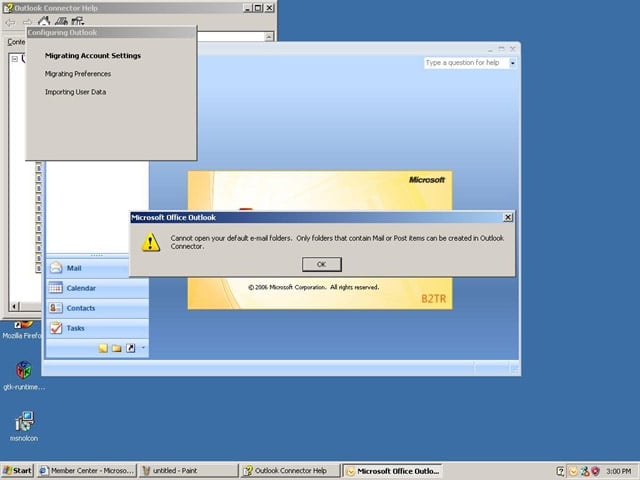640x480 pixels.
Task: Close the Outlook Connector Help window
Action: (x=269, y=8)
